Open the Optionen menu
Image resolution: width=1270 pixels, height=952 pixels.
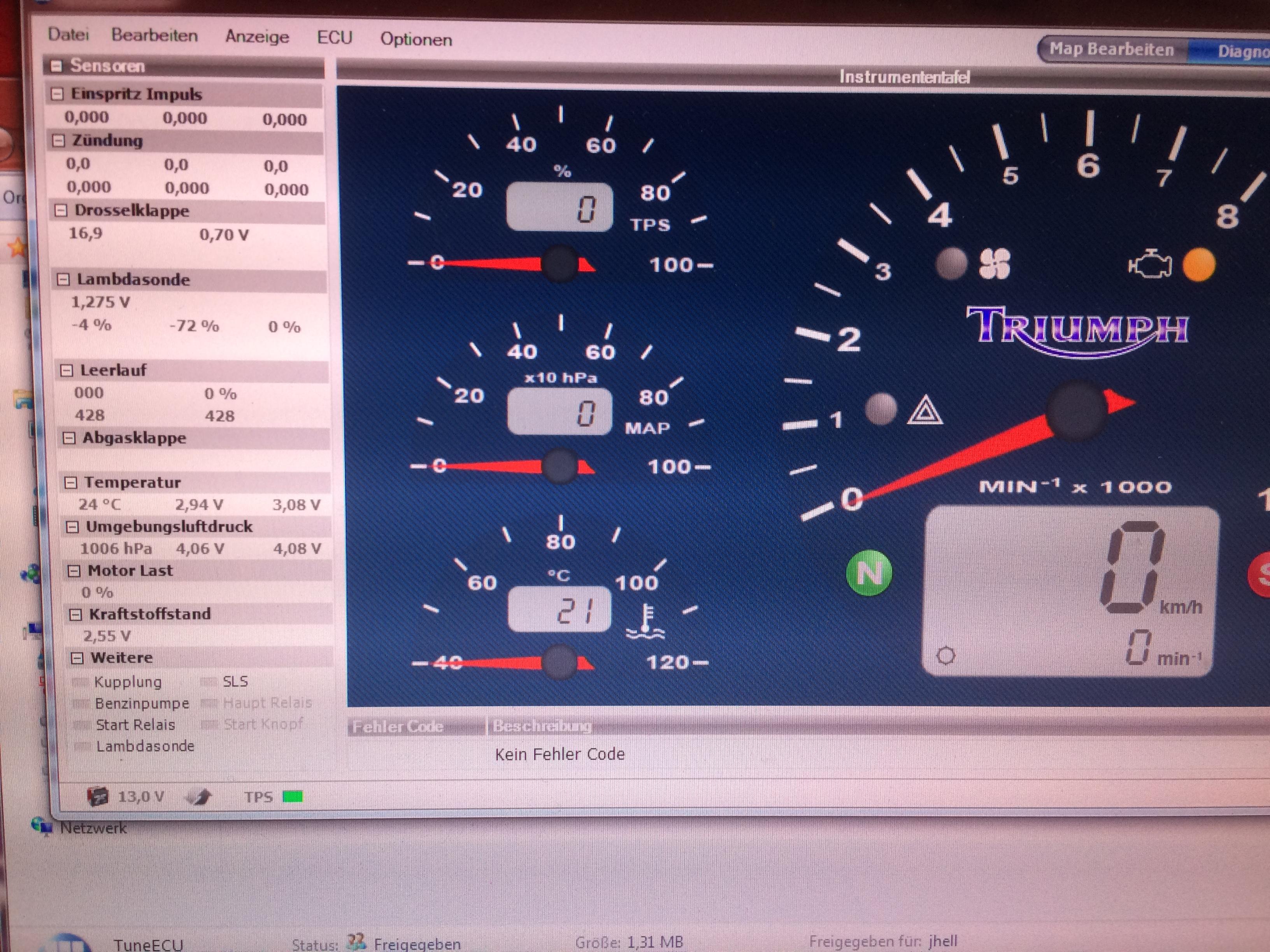pos(416,40)
